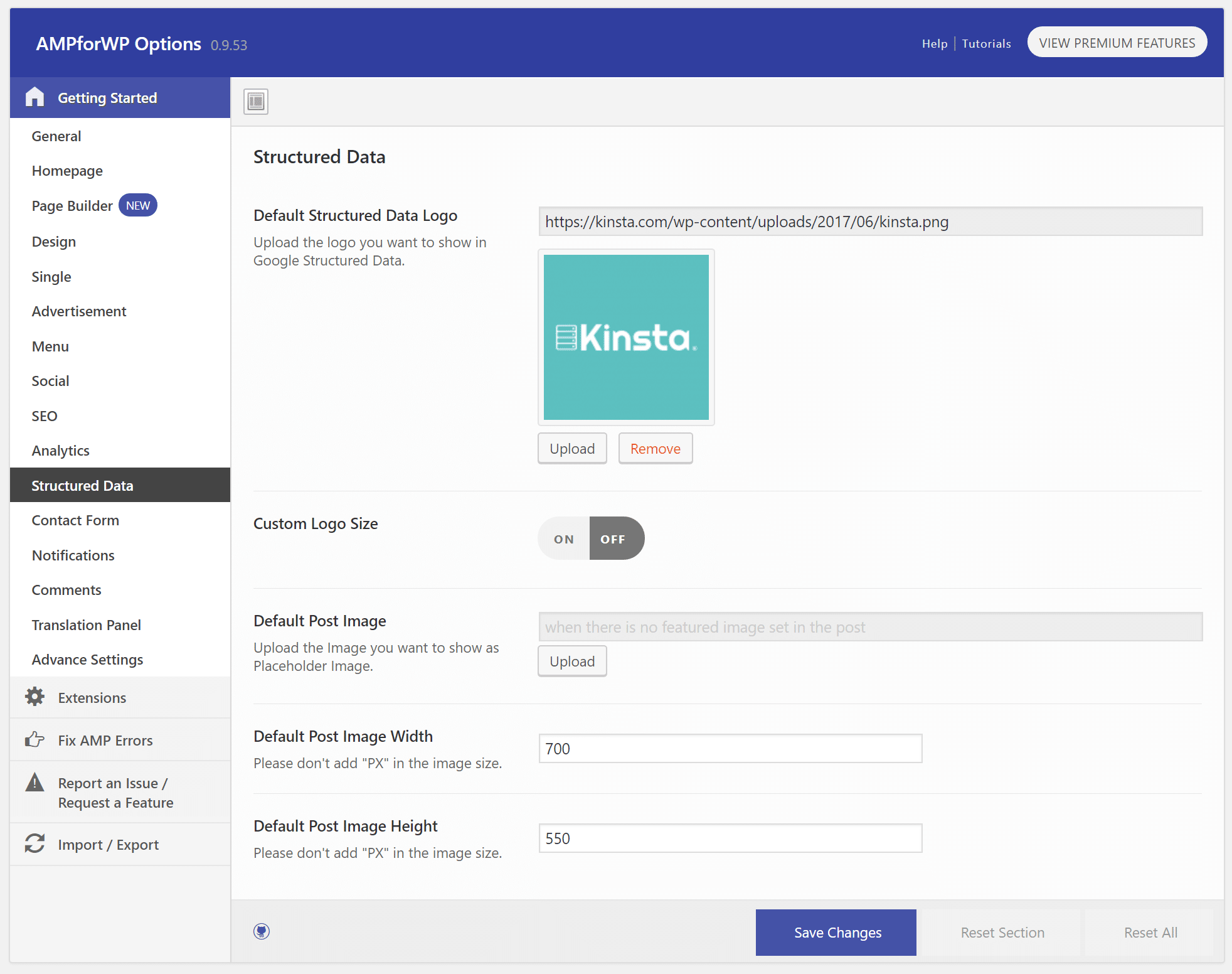The width and height of the screenshot is (1232, 974).
Task: Click Reset Section option
Action: [x=1002, y=932]
